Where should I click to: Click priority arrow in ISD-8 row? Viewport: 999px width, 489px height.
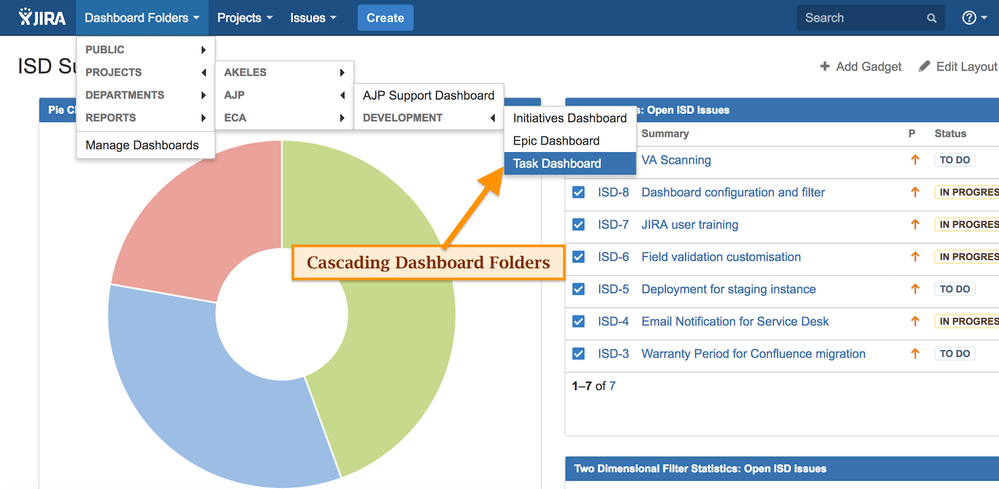click(x=915, y=192)
